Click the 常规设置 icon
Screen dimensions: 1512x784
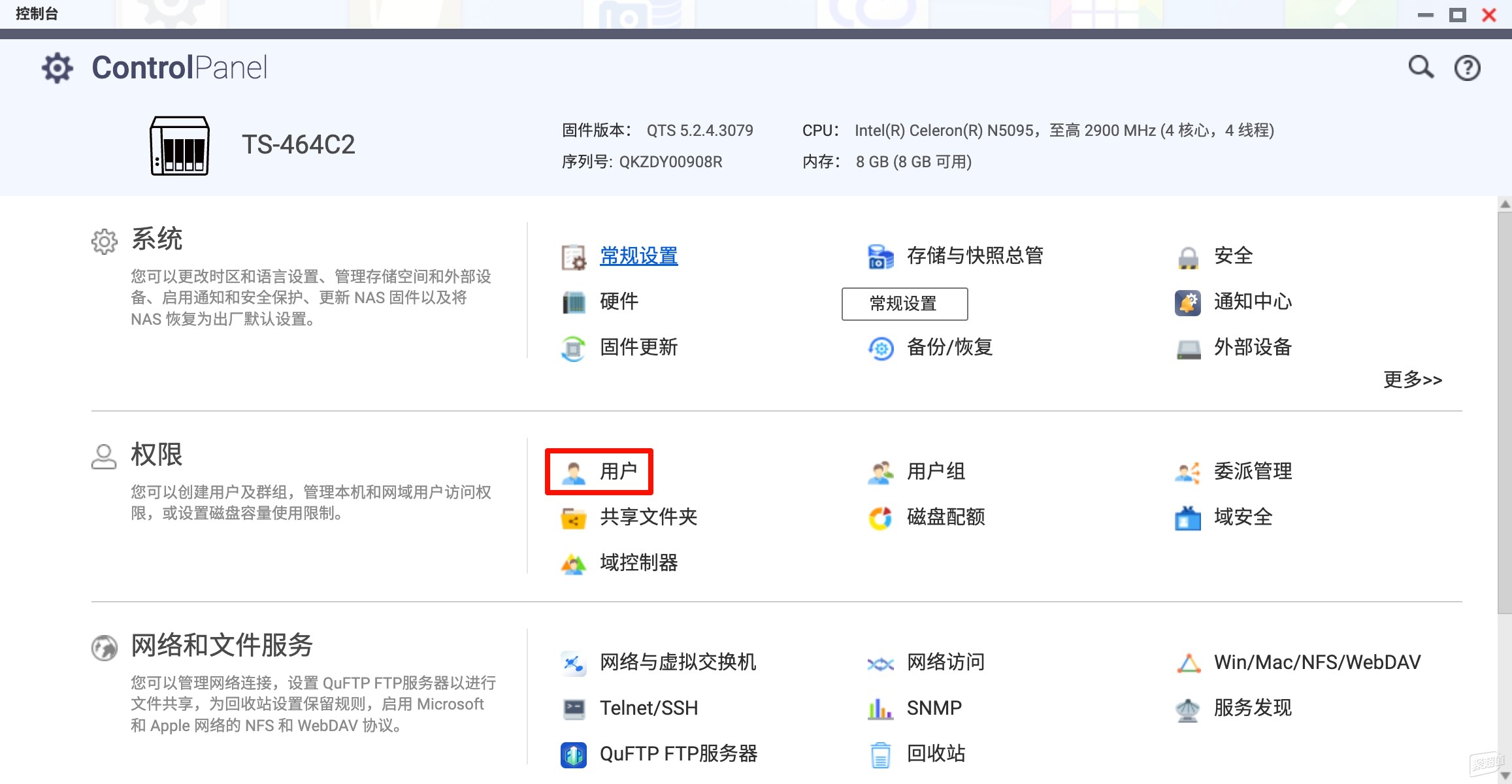click(x=574, y=257)
